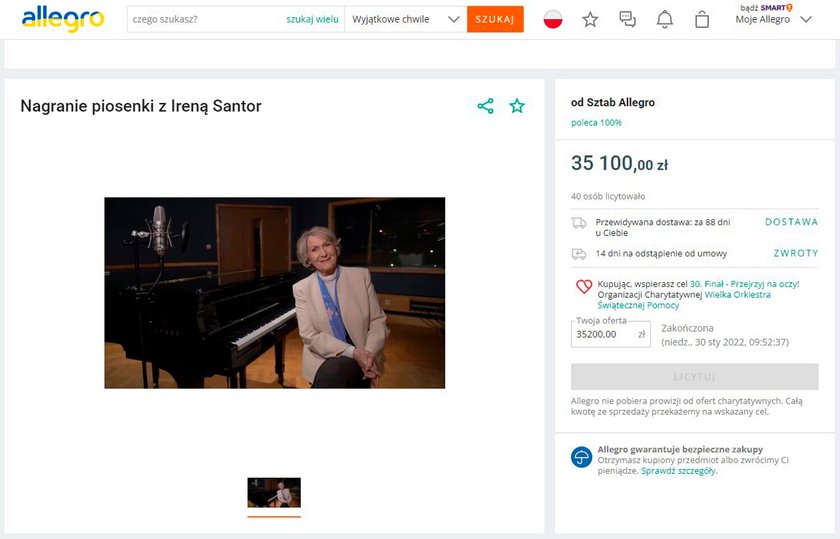Open the shopping bag cart

(x=702, y=20)
